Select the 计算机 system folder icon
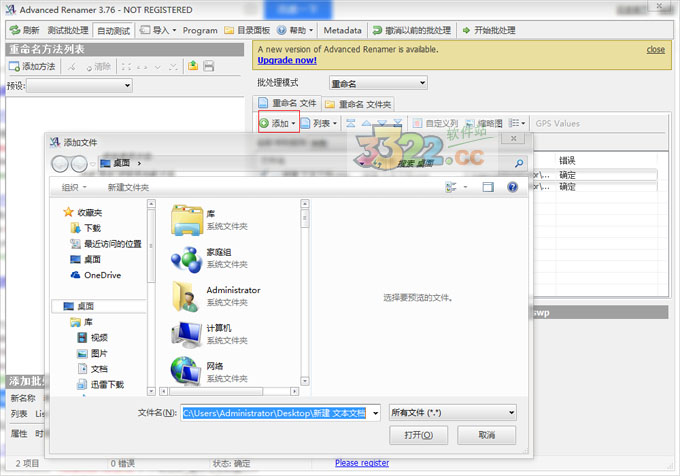680x476 pixels. click(187, 335)
